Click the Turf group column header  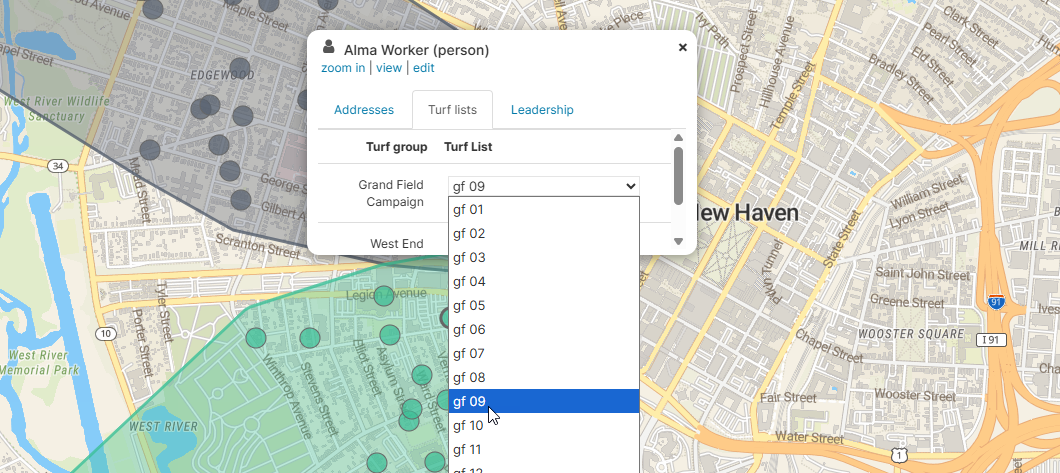pos(396,147)
